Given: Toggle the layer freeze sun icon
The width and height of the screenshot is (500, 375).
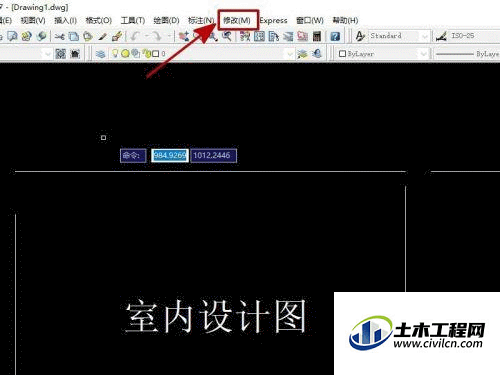Looking at the screenshot, I should tap(125, 53).
